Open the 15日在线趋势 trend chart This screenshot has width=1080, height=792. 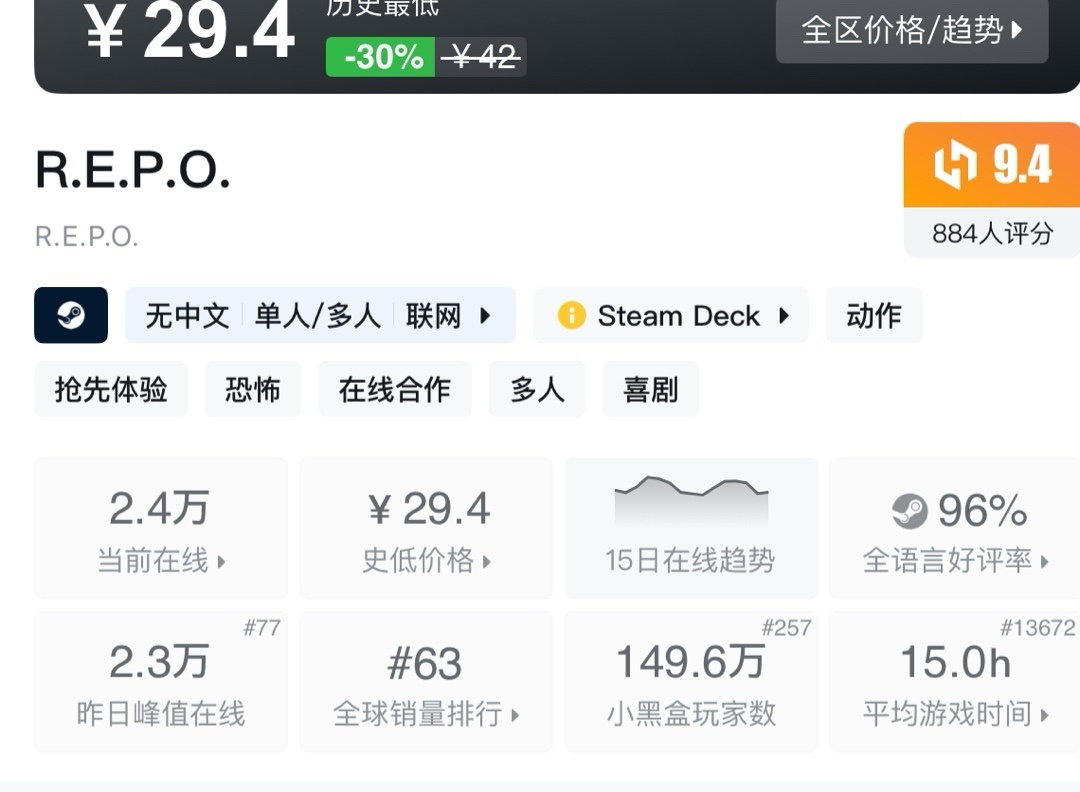click(691, 528)
